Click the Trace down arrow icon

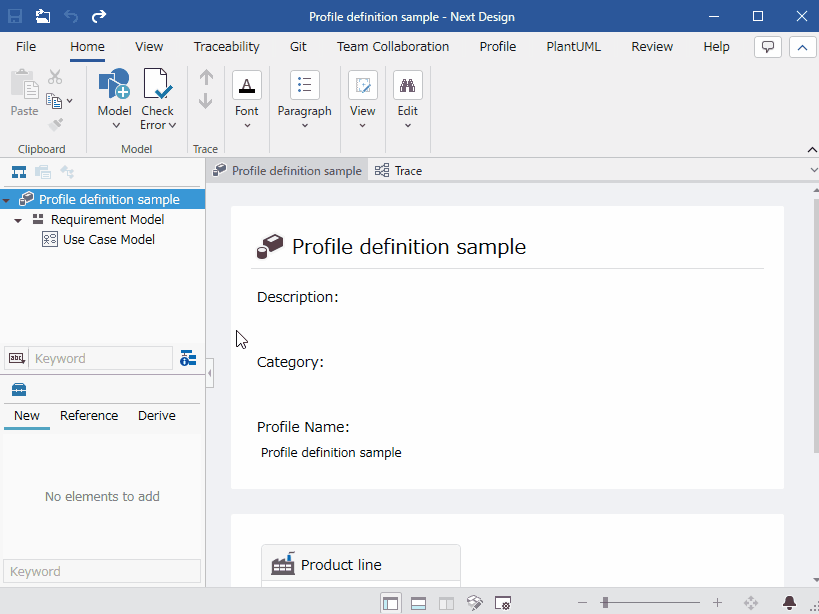click(x=206, y=101)
